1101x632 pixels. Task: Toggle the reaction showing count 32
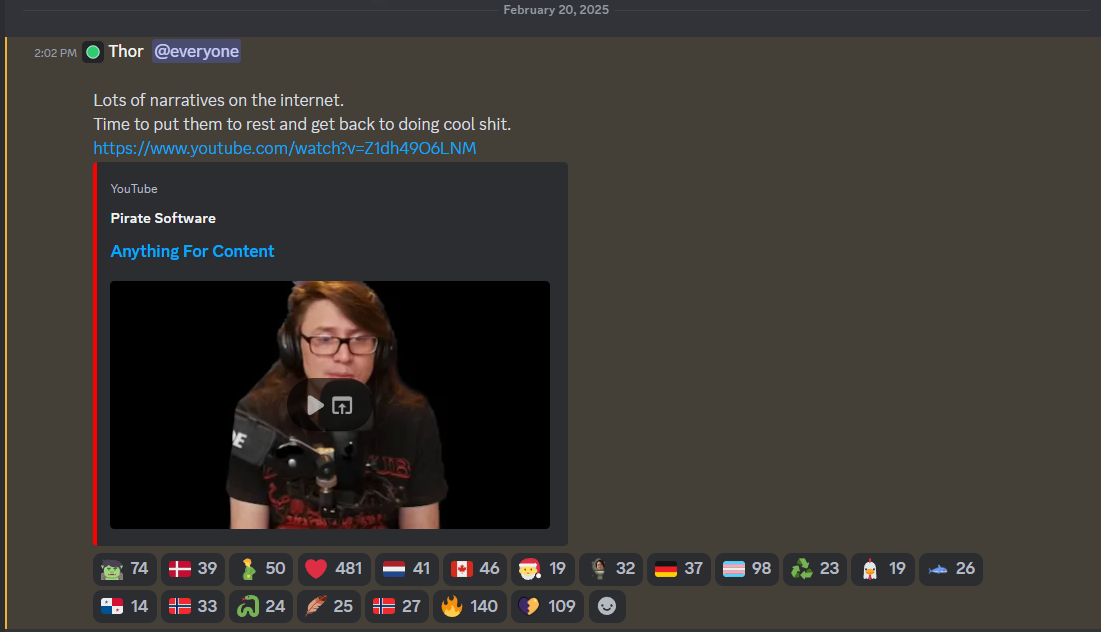[611, 569]
